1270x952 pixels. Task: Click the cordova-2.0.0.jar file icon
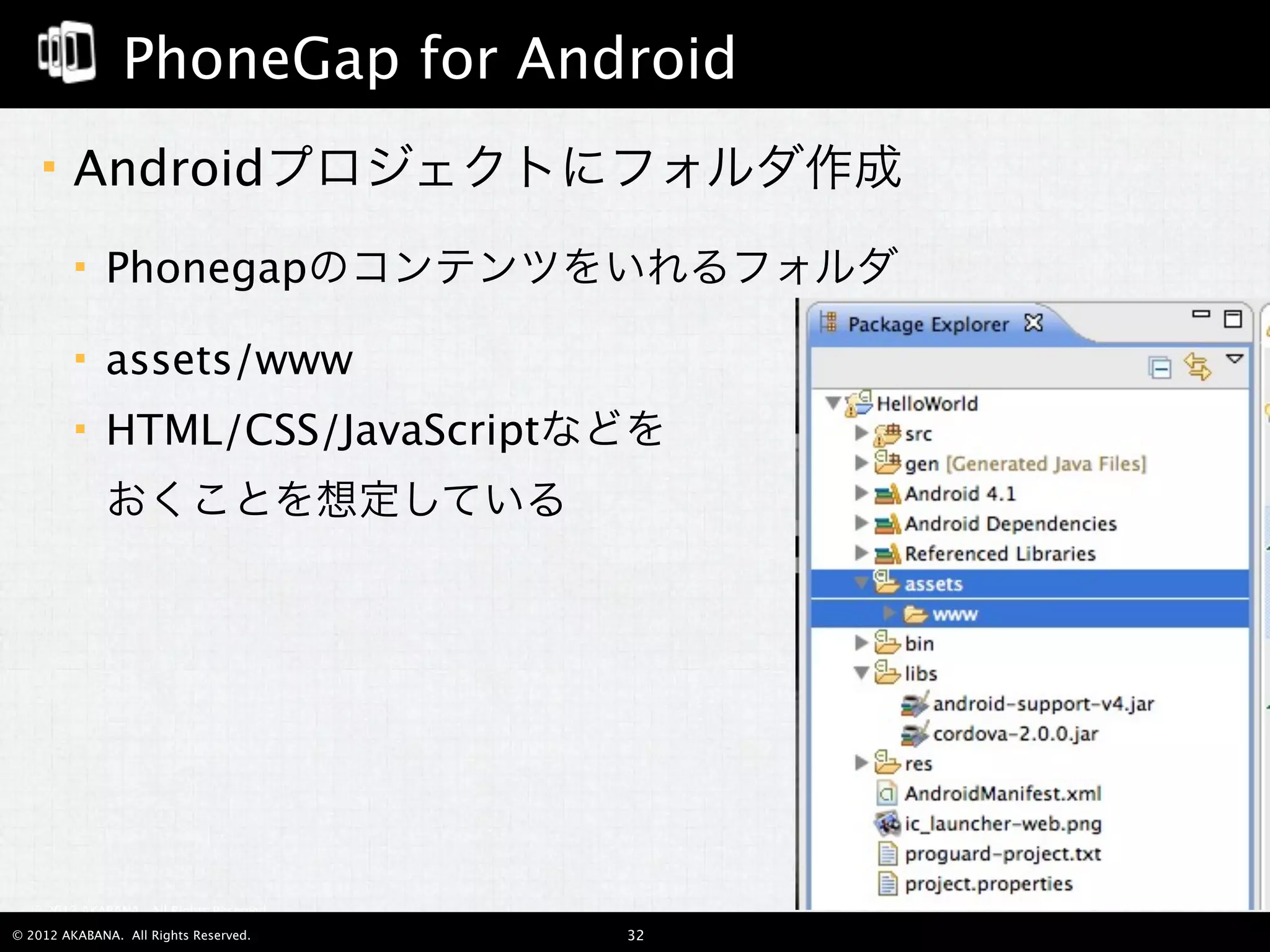point(915,734)
